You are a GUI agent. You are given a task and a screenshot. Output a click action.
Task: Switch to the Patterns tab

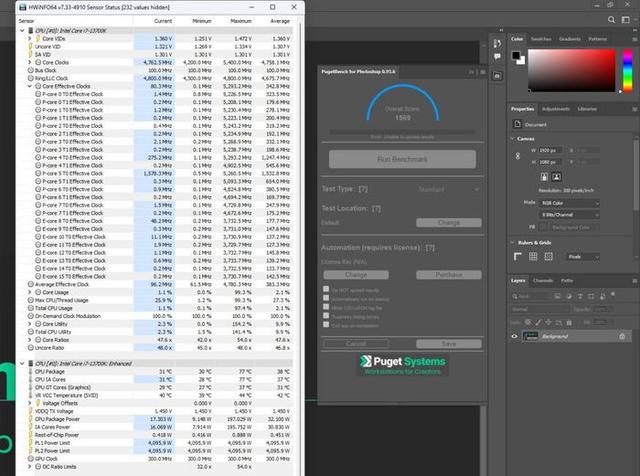click(x=597, y=39)
